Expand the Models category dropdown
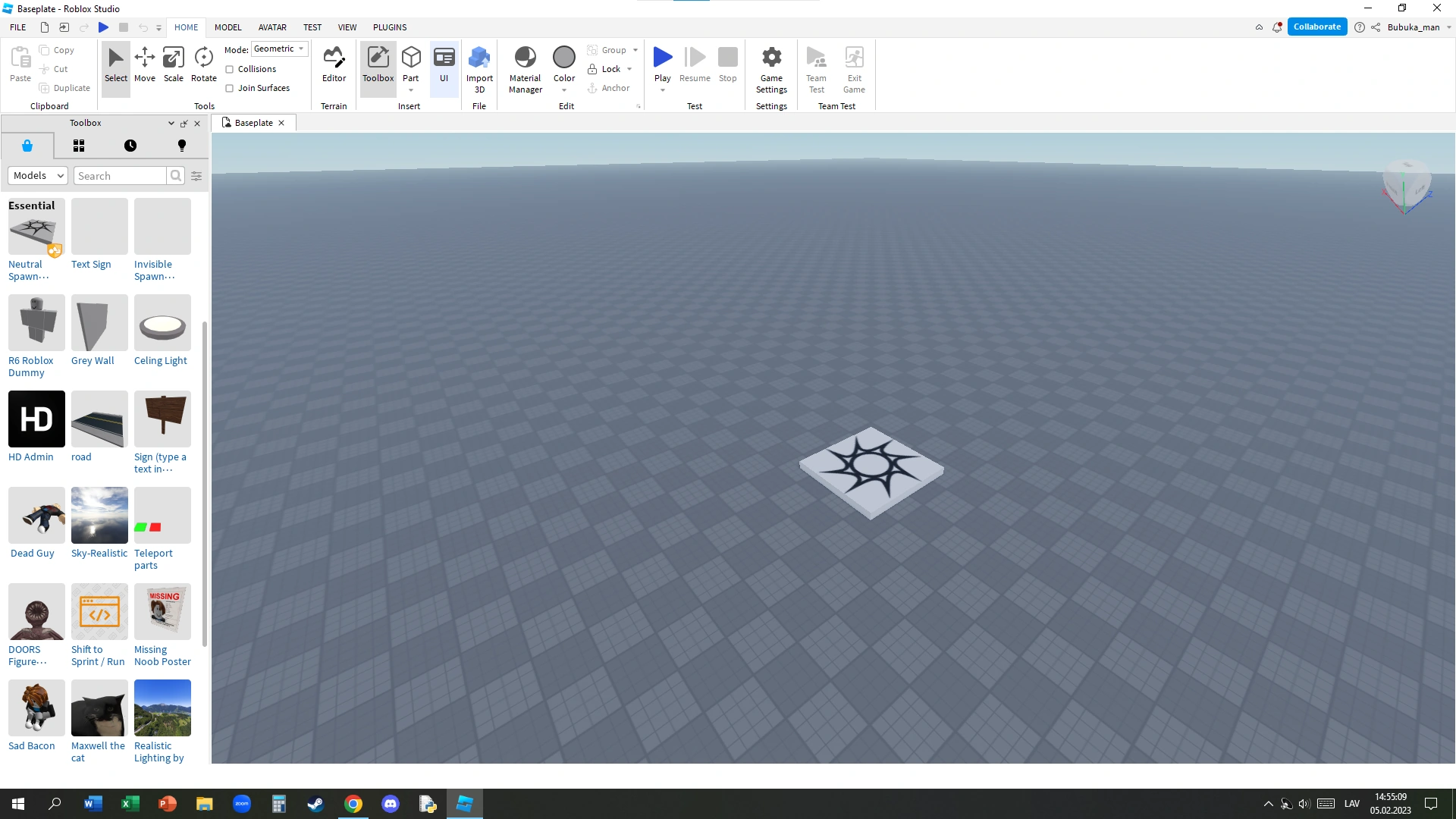Screen dimensions: 1456x819 (38, 176)
